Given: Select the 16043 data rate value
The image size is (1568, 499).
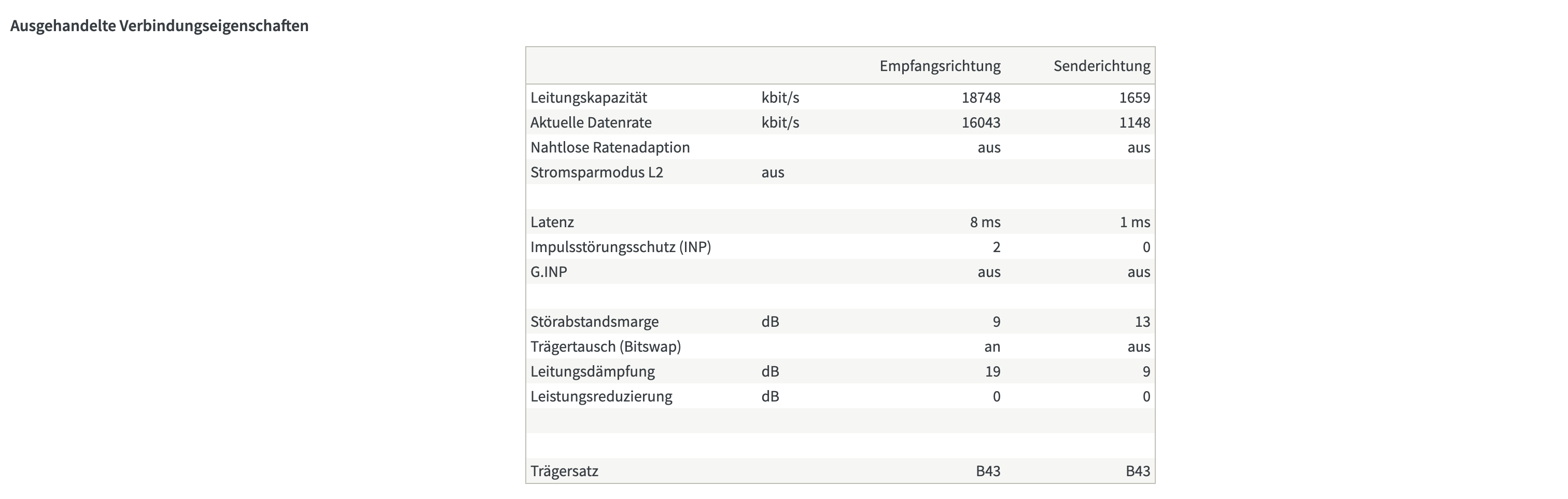Looking at the screenshot, I should point(981,122).
